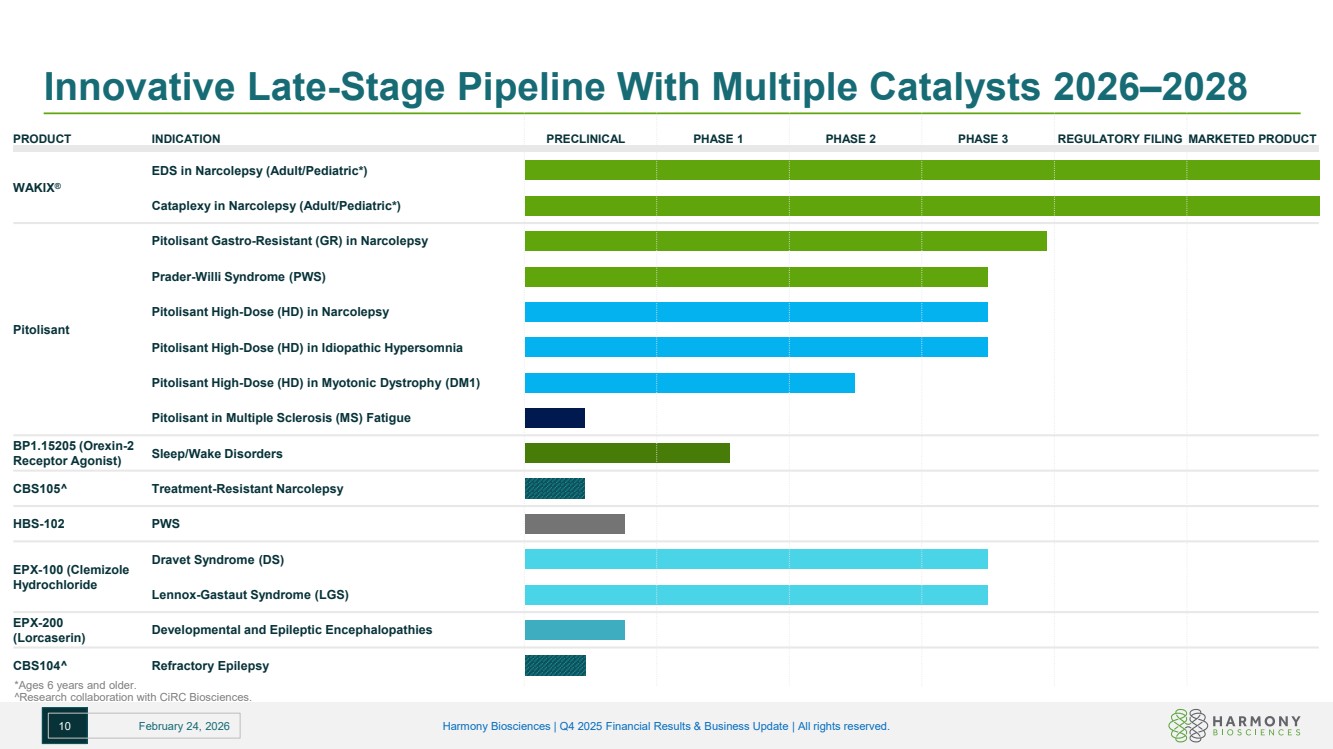Click the PHASE 1 column header
This screenshot has width=1333, height=749.
[718, 139]
